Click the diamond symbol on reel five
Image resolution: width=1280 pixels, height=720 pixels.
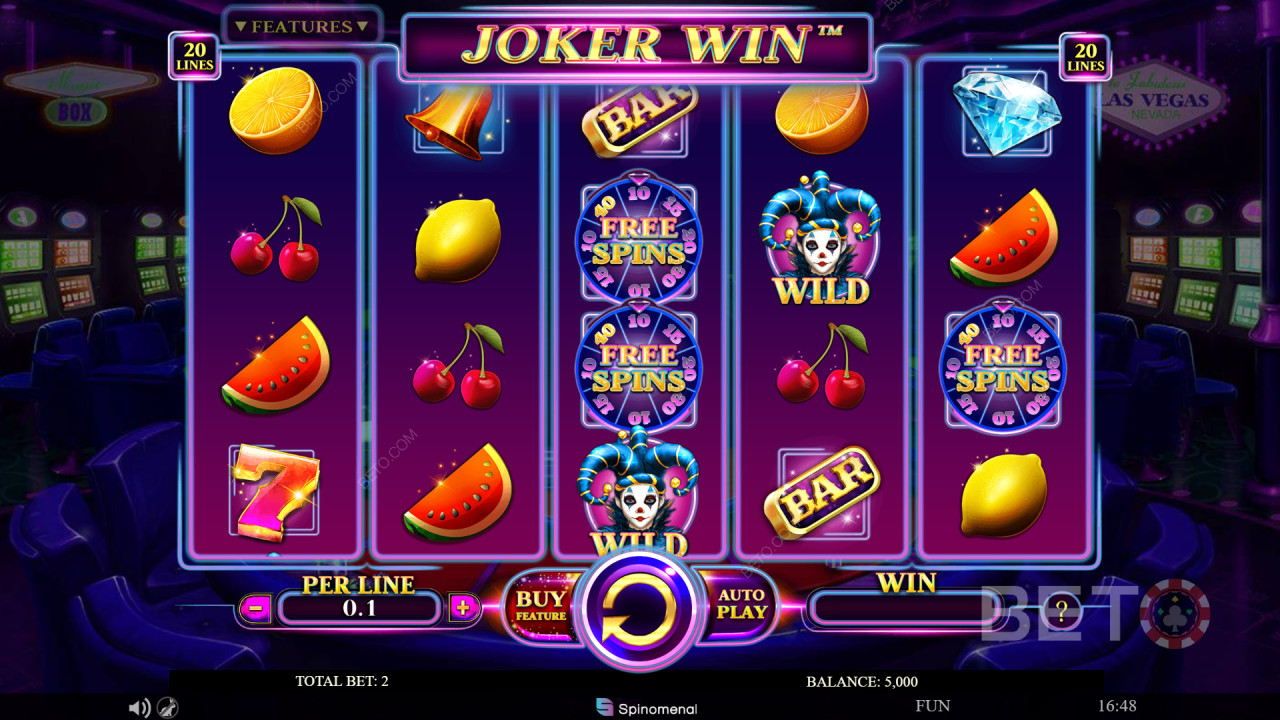pos(1006,111)
